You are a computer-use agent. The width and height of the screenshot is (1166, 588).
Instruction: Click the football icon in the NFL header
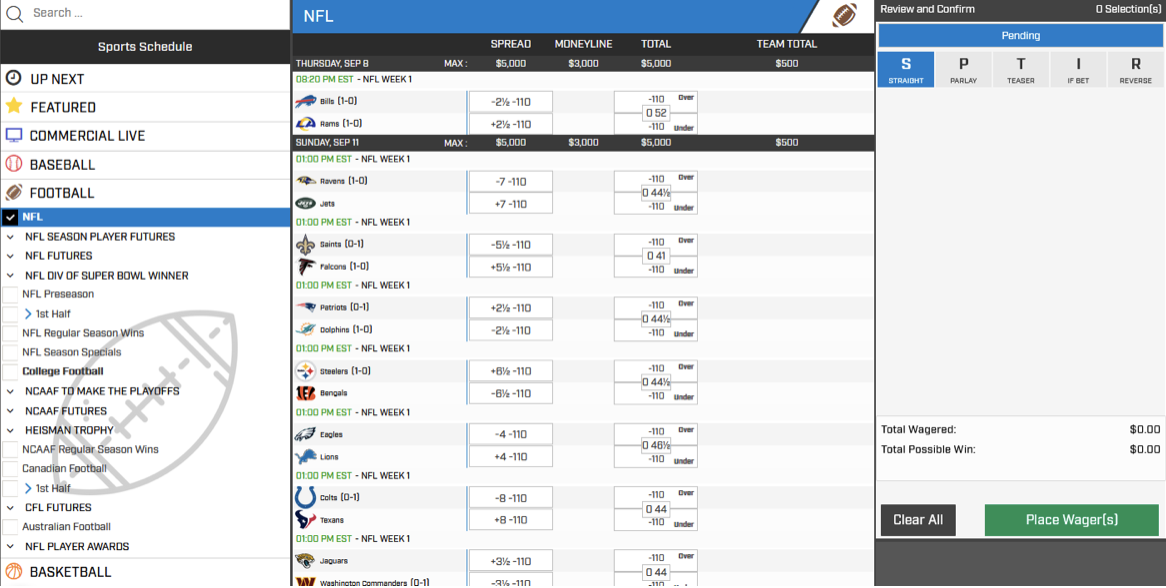(x=844, y=15)
